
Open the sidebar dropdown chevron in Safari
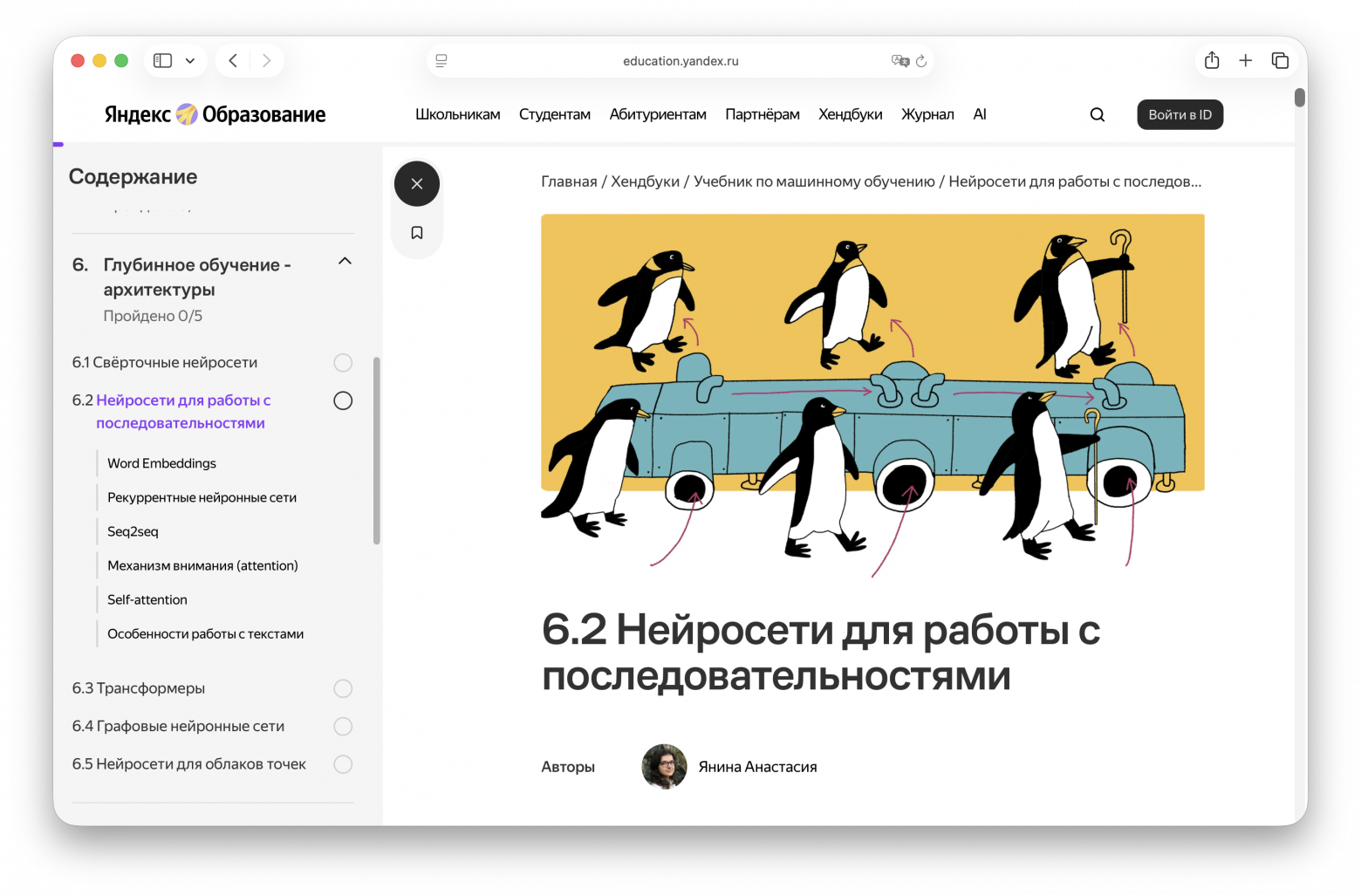click(x=189, y=60)
